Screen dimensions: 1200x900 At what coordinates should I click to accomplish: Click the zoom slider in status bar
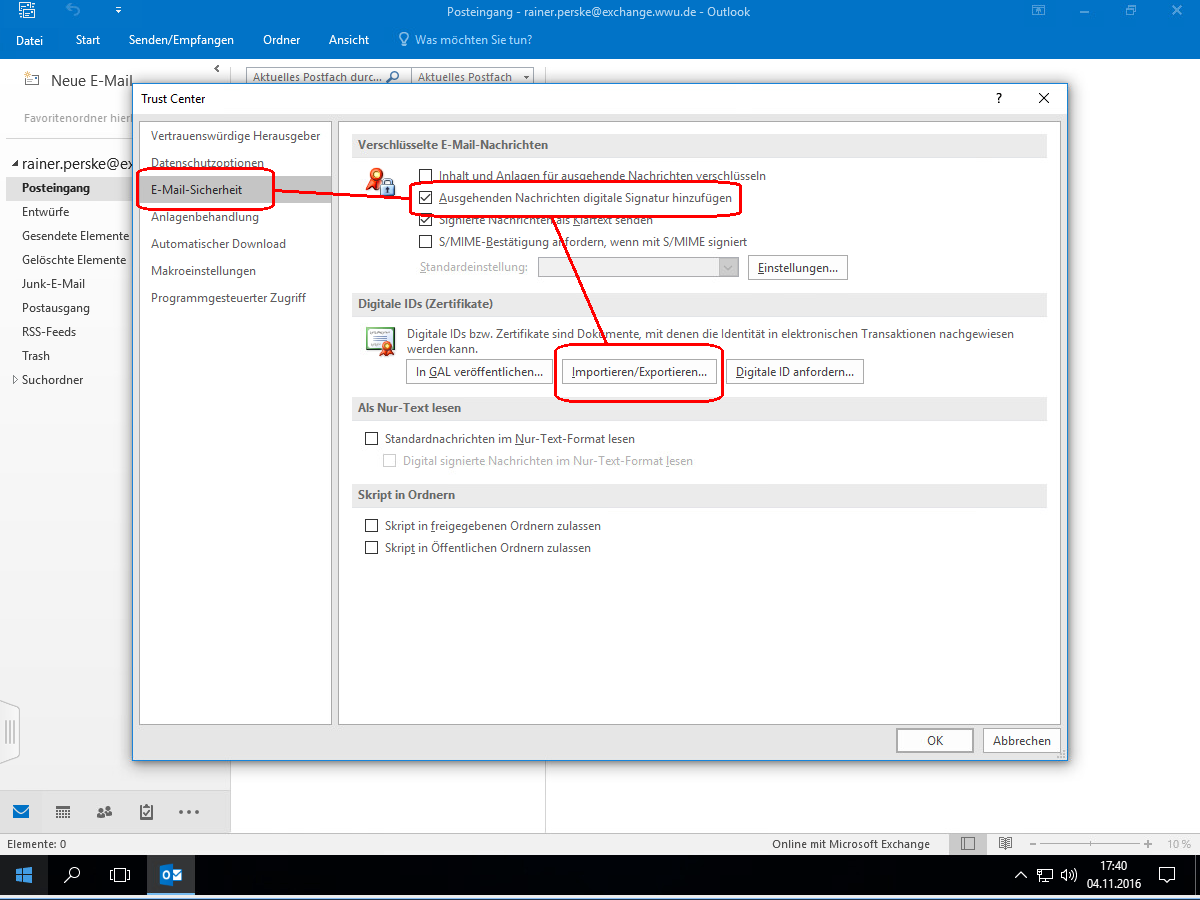[1088, 844]
